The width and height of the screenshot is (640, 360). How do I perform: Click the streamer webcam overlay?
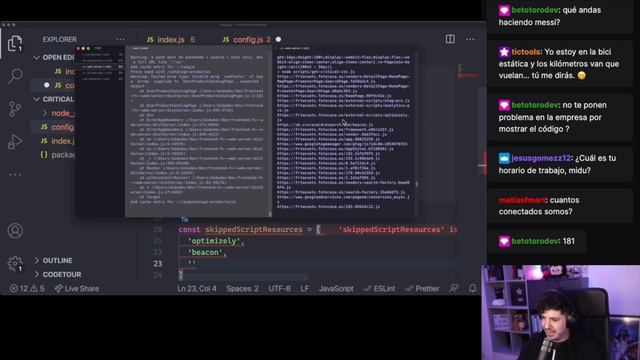[x=560, y=313]
